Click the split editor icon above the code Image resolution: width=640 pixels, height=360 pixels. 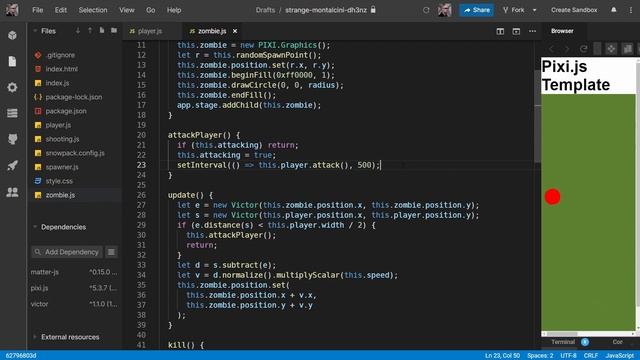pos(500,31)
